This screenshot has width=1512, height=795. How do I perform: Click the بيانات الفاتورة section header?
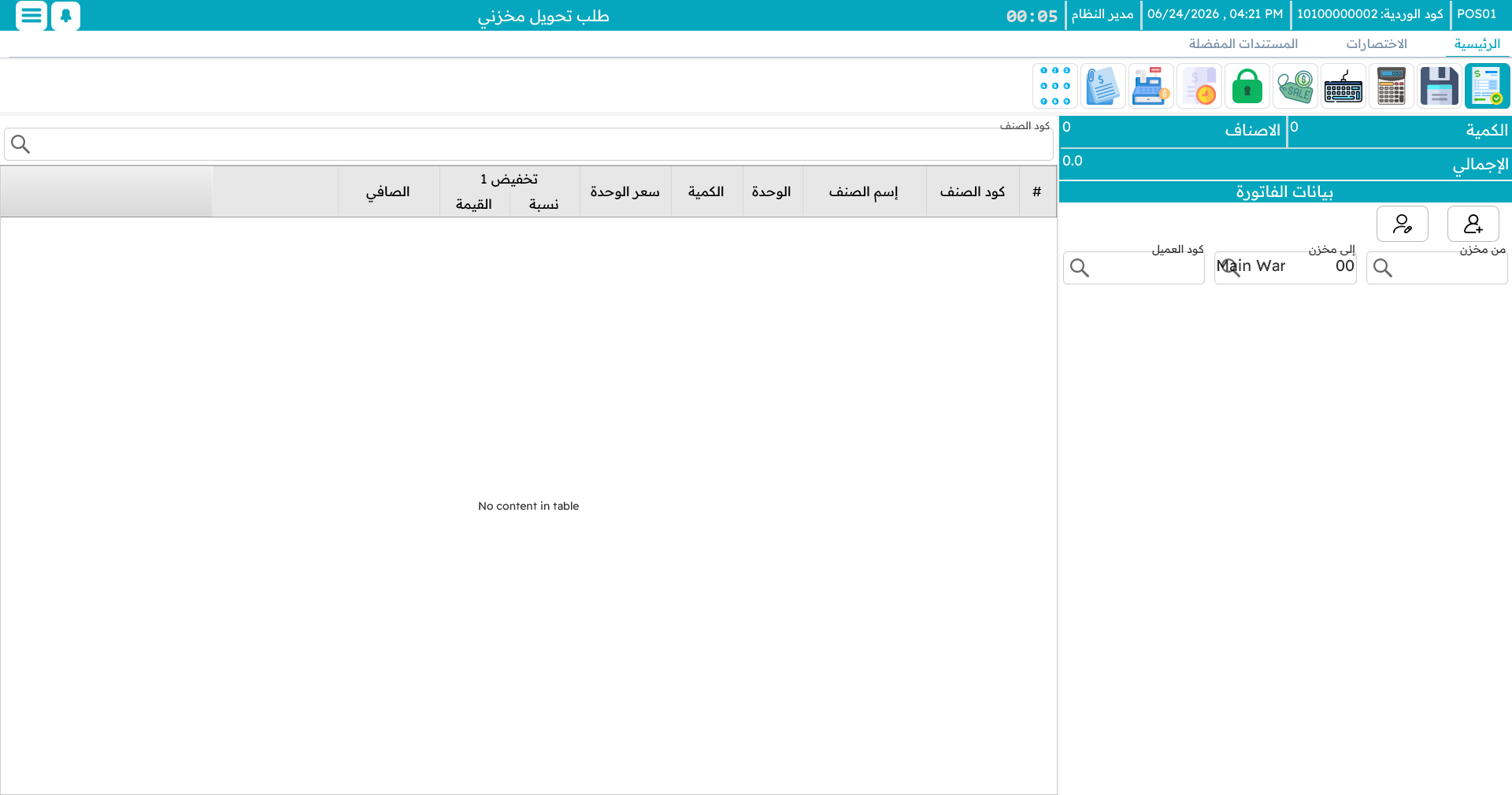pos(1285,191)
